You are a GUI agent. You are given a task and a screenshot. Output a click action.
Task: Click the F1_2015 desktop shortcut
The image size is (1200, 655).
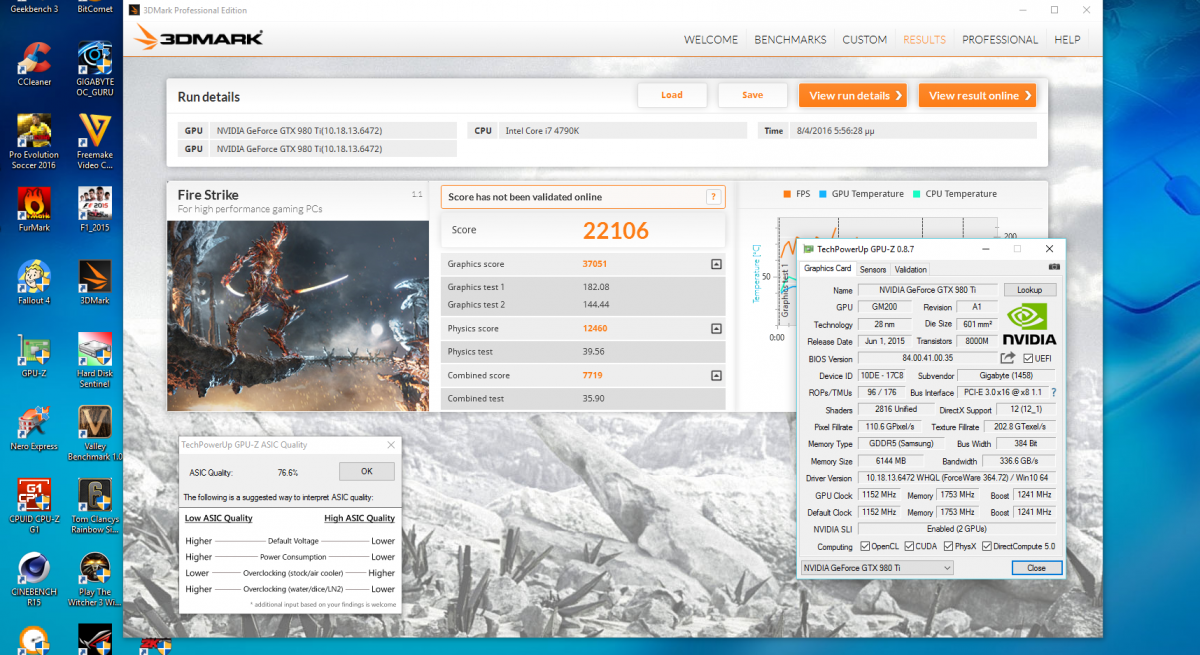pyautogui.click(x=95, y=207)
